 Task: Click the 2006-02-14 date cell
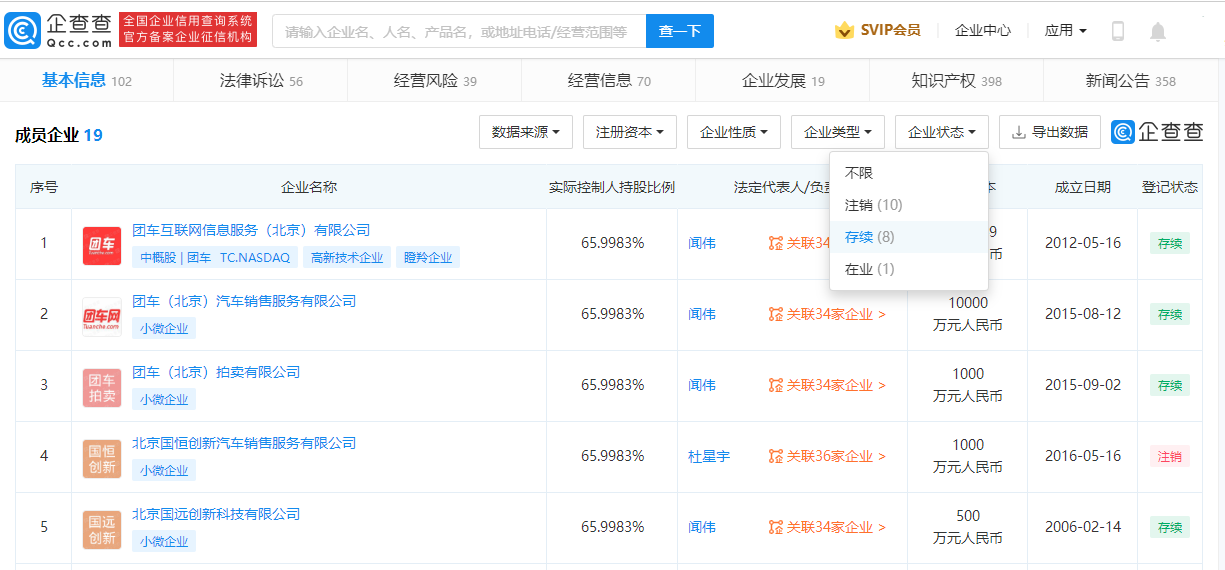[1083, 527]
